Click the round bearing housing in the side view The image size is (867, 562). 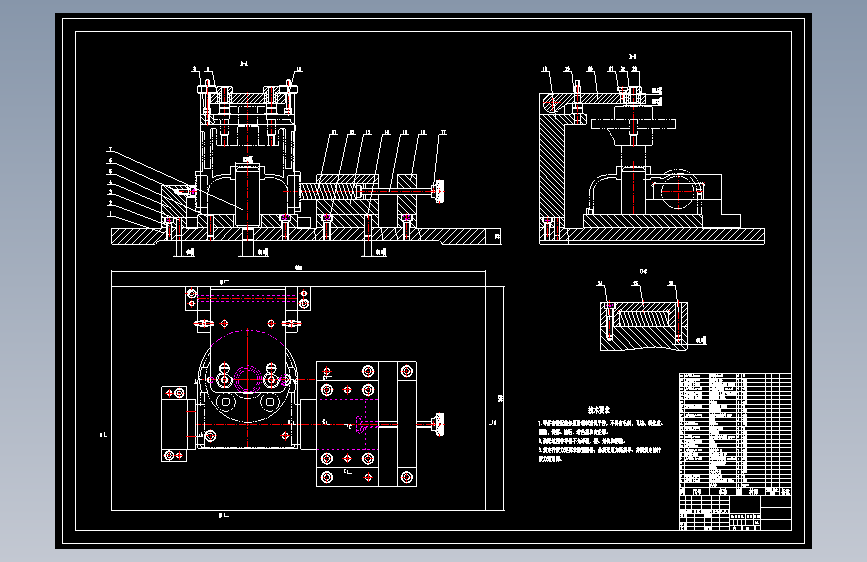point(678,191)
